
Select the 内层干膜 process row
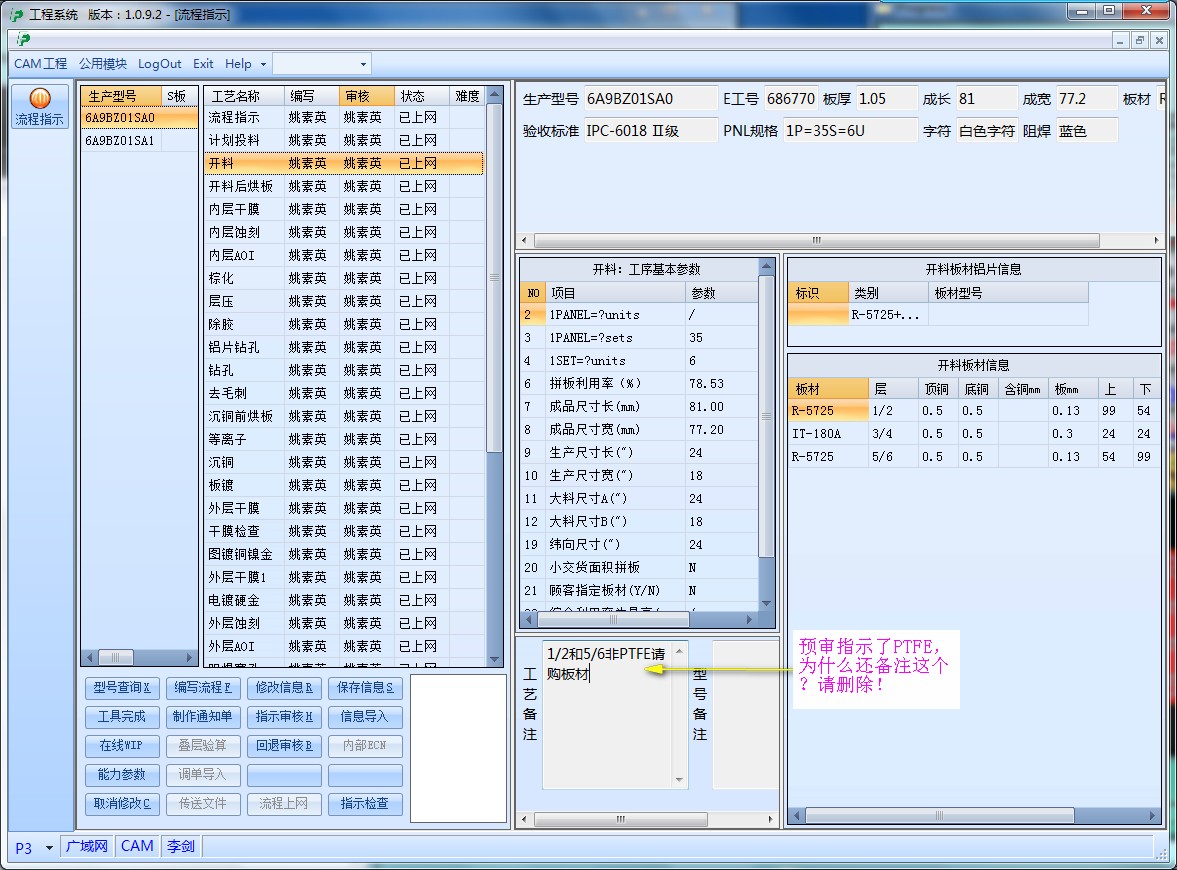pos(344,209)
